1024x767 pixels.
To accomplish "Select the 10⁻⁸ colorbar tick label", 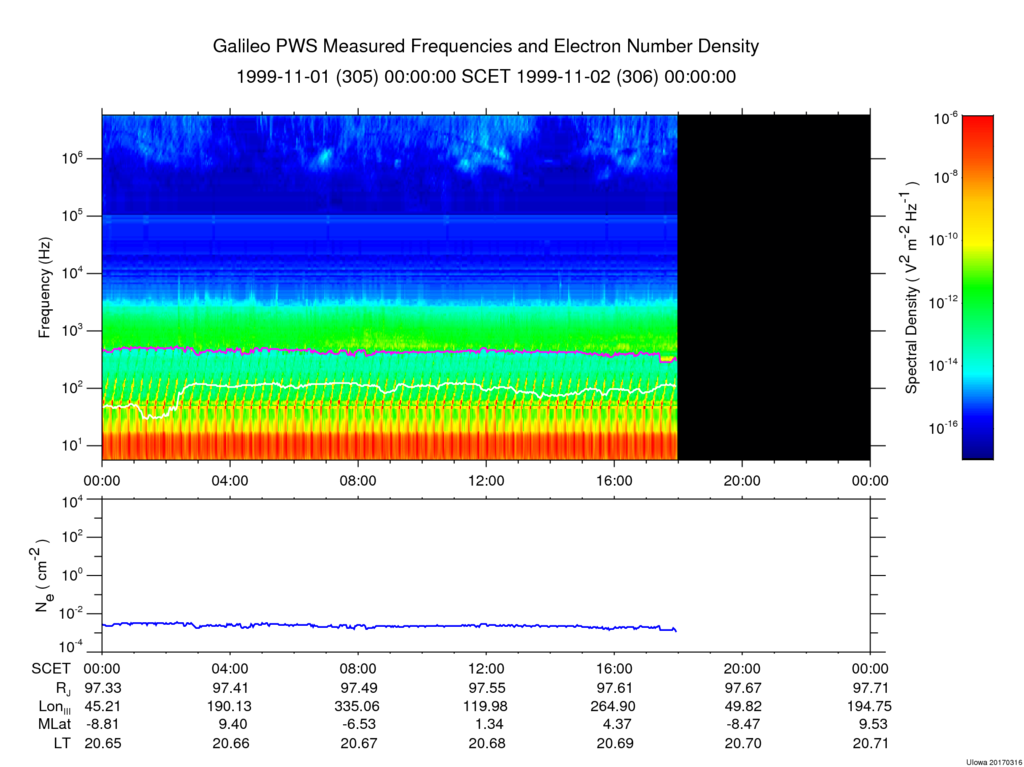I will [x=946, y=178].
